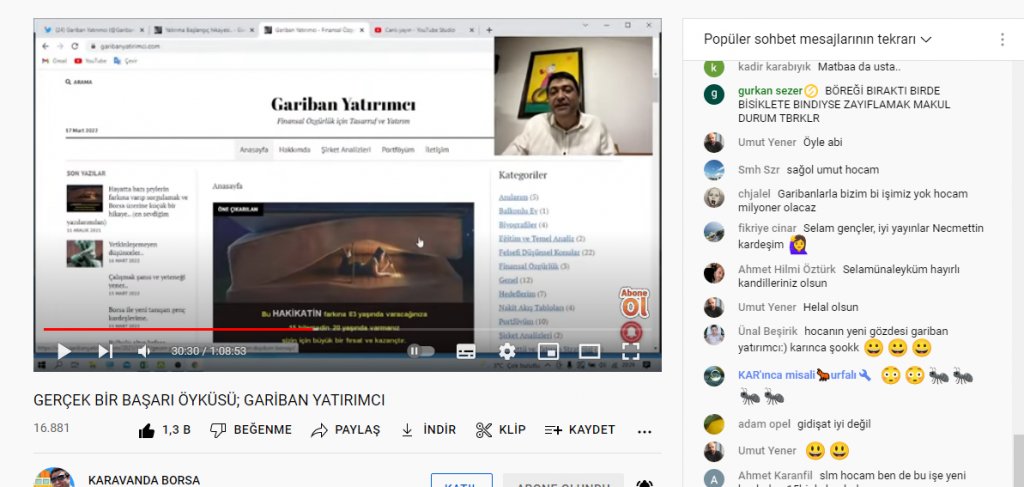Create a clip with KLİP
The width and height of the screenshot is (1024, 487).
500,430
